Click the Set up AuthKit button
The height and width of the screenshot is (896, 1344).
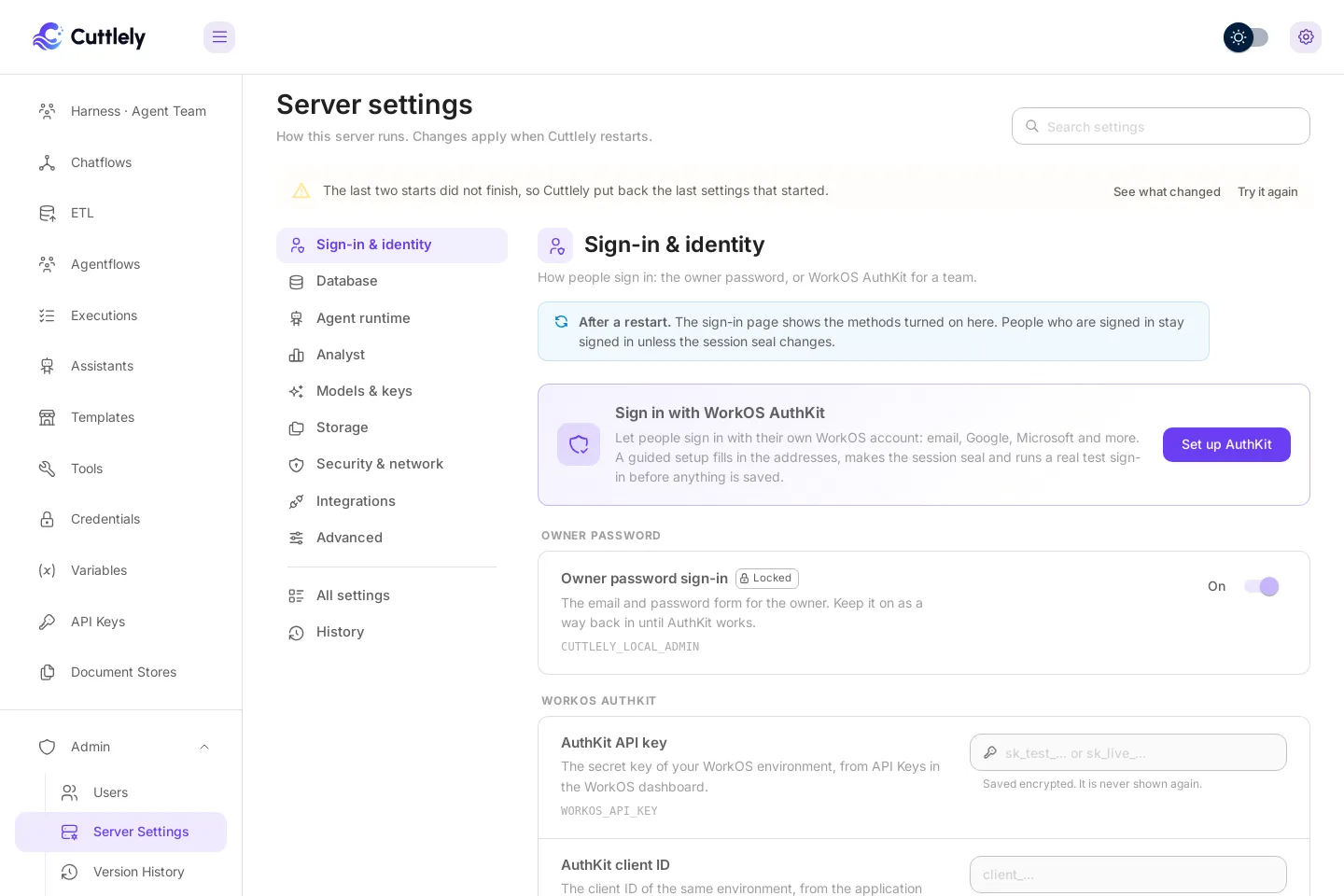1226,444
